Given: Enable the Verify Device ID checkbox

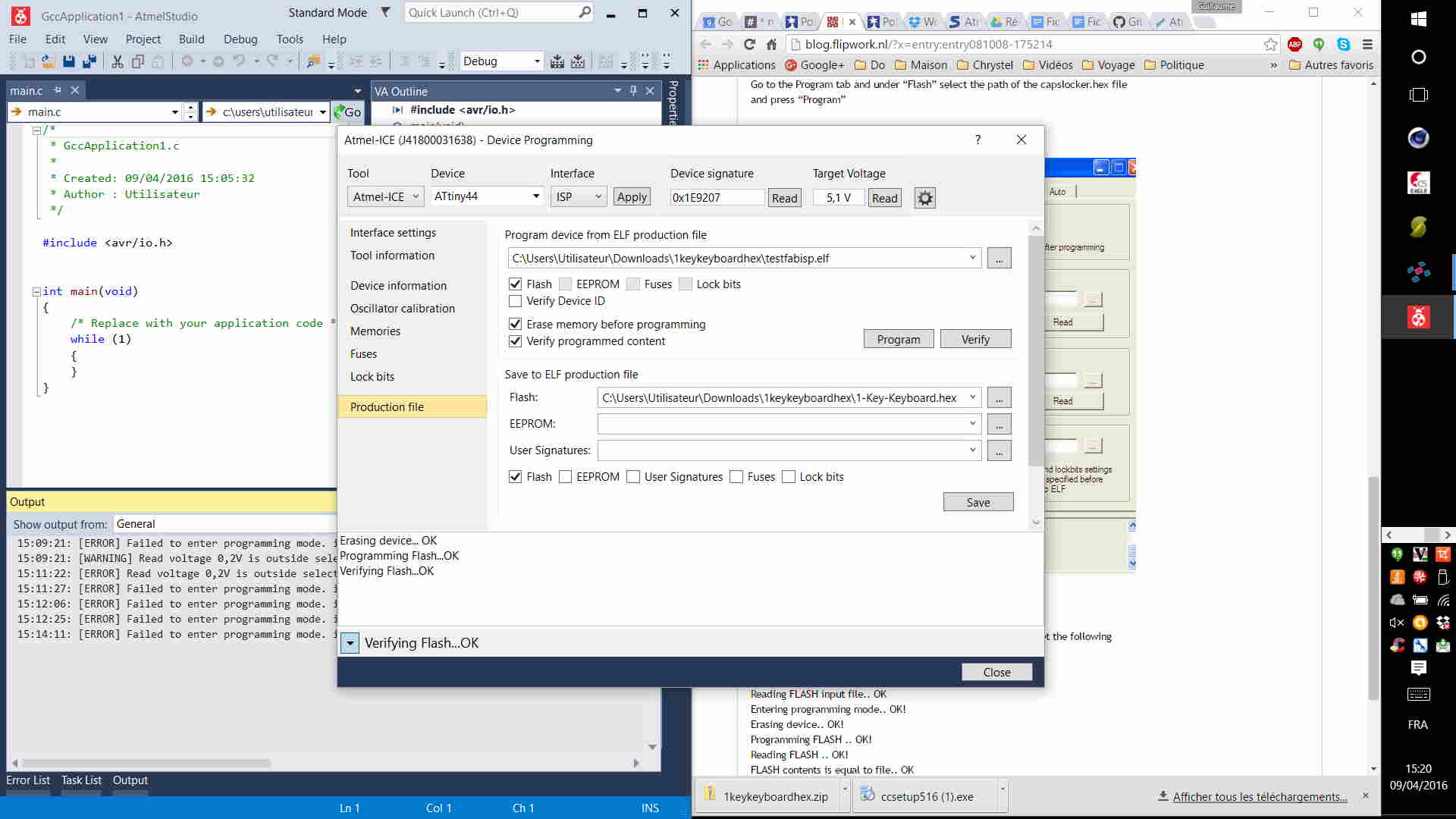Looking at the screenshot, I should [x=516, y=301].
